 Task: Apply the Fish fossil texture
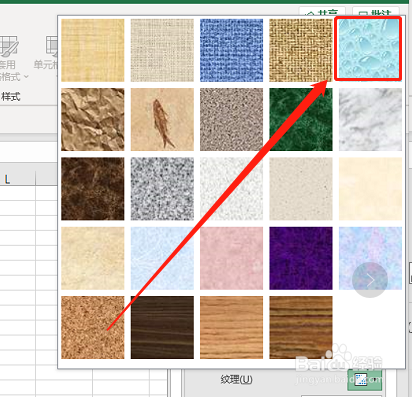click(162, 120)
